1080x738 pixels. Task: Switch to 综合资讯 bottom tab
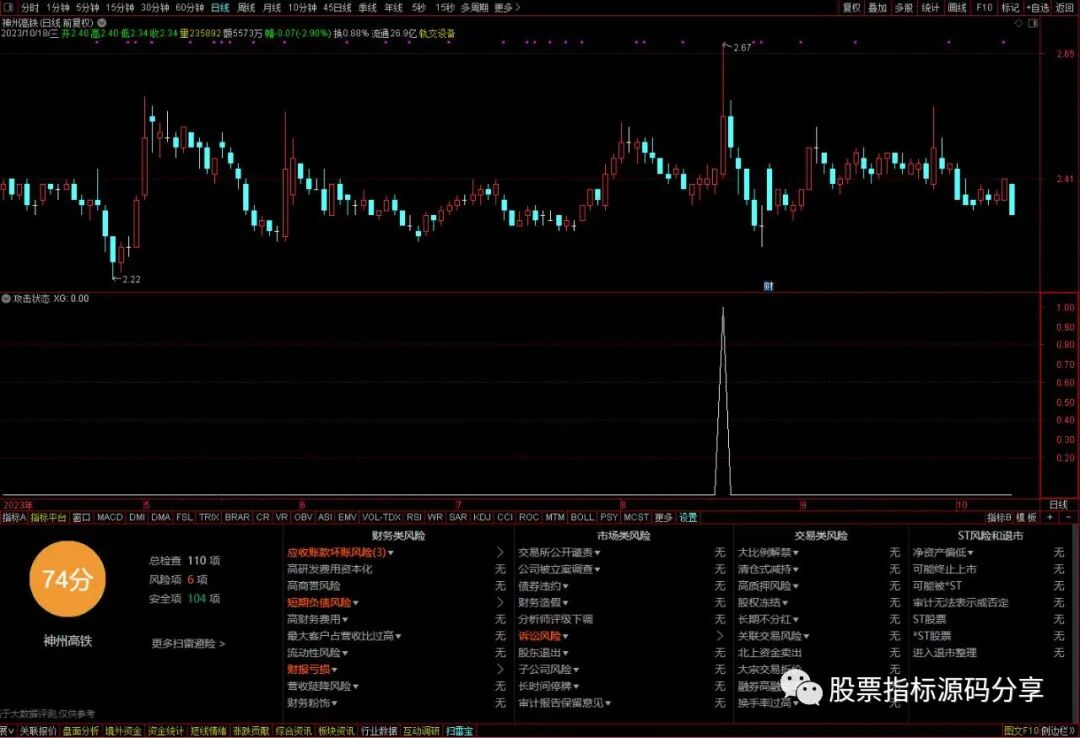[x=293, y=731]
